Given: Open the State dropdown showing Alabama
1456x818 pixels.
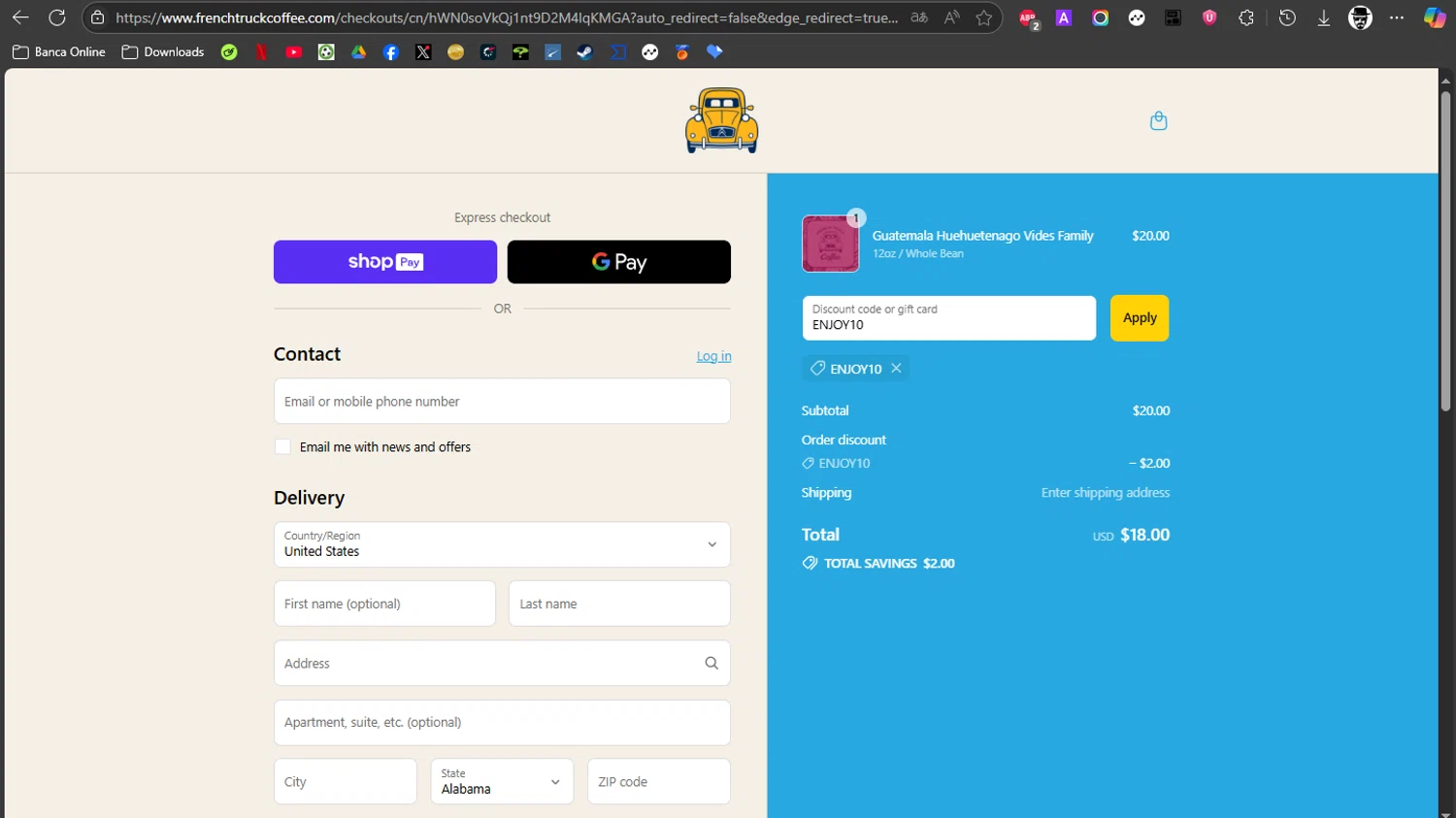Looking at the screenshot, I should pyautogui.click(x=502, y=781).
